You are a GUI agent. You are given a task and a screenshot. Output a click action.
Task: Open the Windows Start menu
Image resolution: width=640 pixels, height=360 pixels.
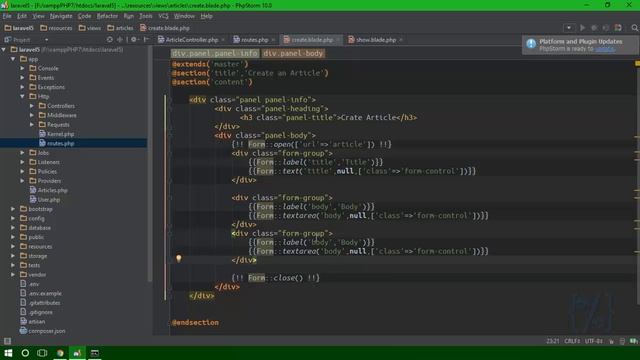pos(8,353)
